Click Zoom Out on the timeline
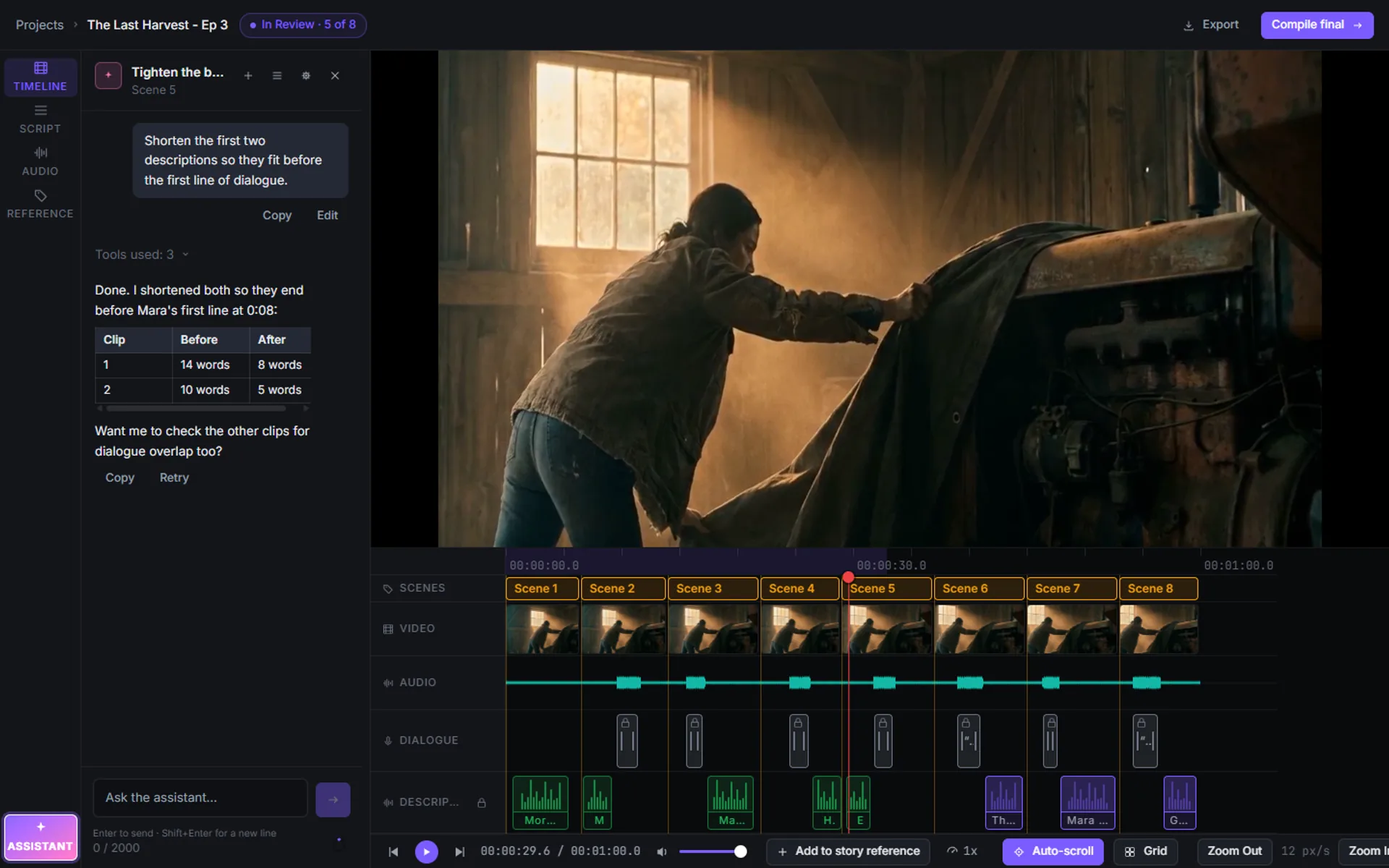Image resolution: width=1389 pixels, height=868 pixels. (1234, 851)
